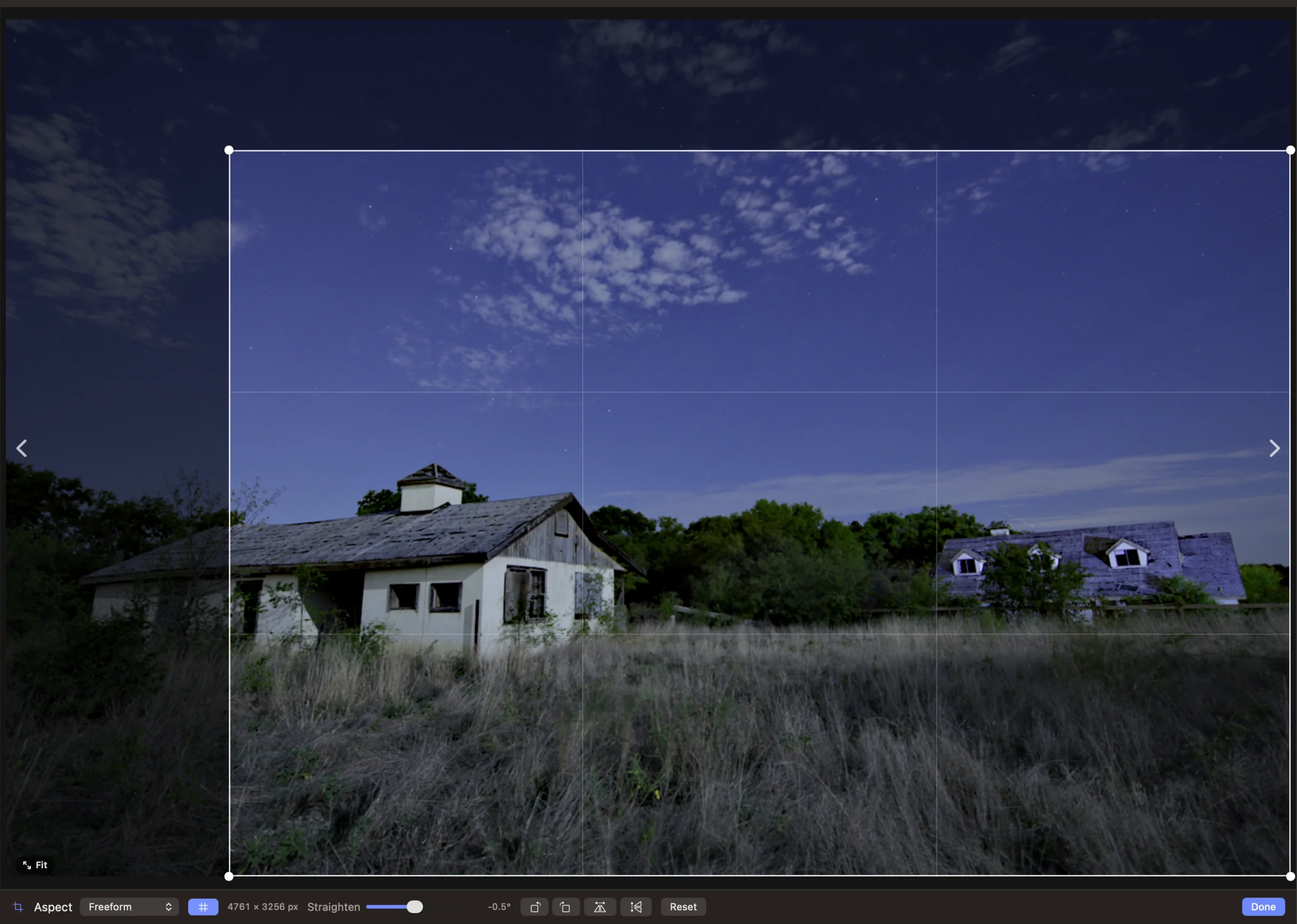Flip the image horizontally
The height and width of the screenshot is (924, 1297).
pyautogui.click(x=599, y=906)
